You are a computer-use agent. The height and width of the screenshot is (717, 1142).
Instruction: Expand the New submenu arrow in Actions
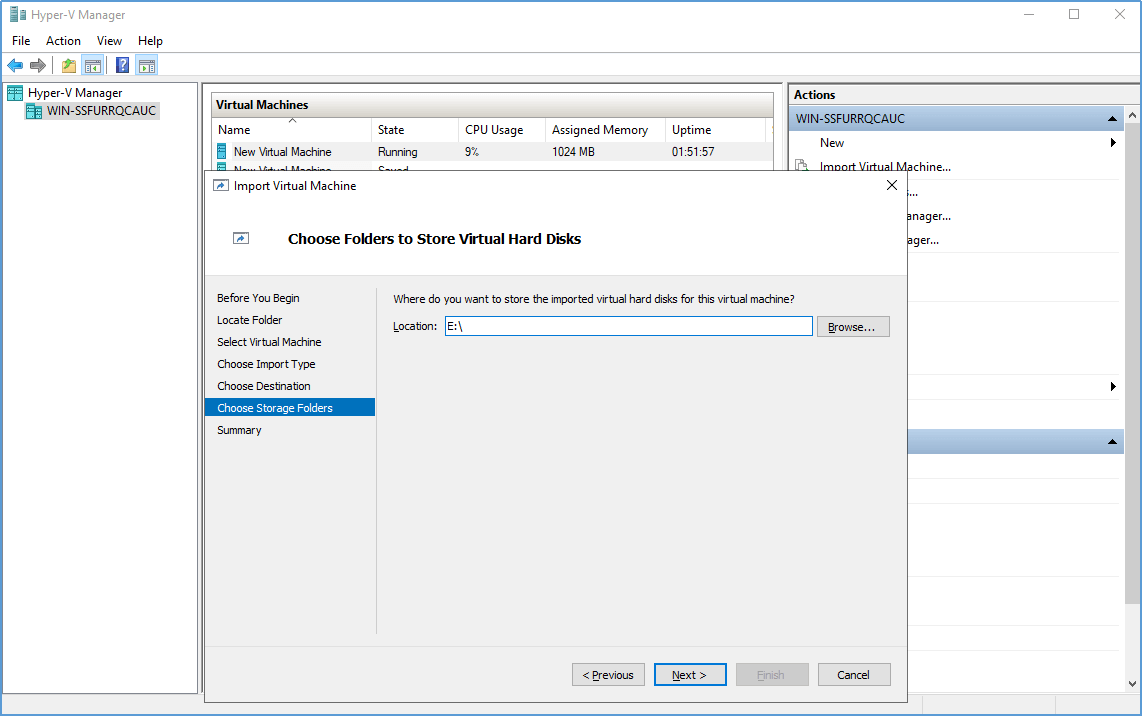(x=1113, y=143)
